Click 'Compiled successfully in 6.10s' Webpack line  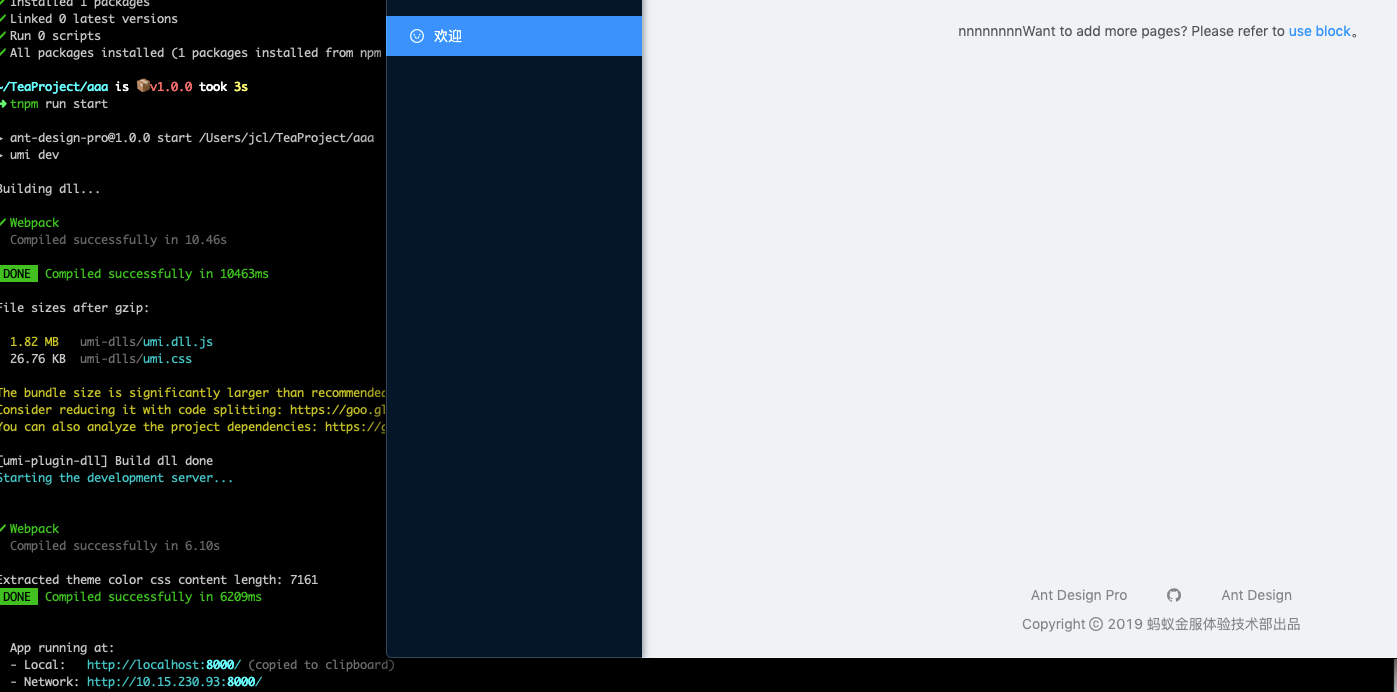(115, 546)
